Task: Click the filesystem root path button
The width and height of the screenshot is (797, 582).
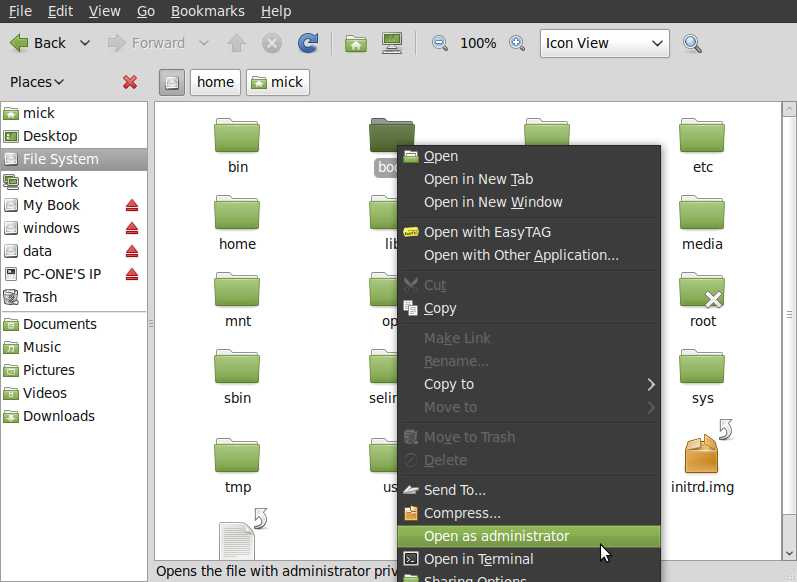Action: point(172,82)
